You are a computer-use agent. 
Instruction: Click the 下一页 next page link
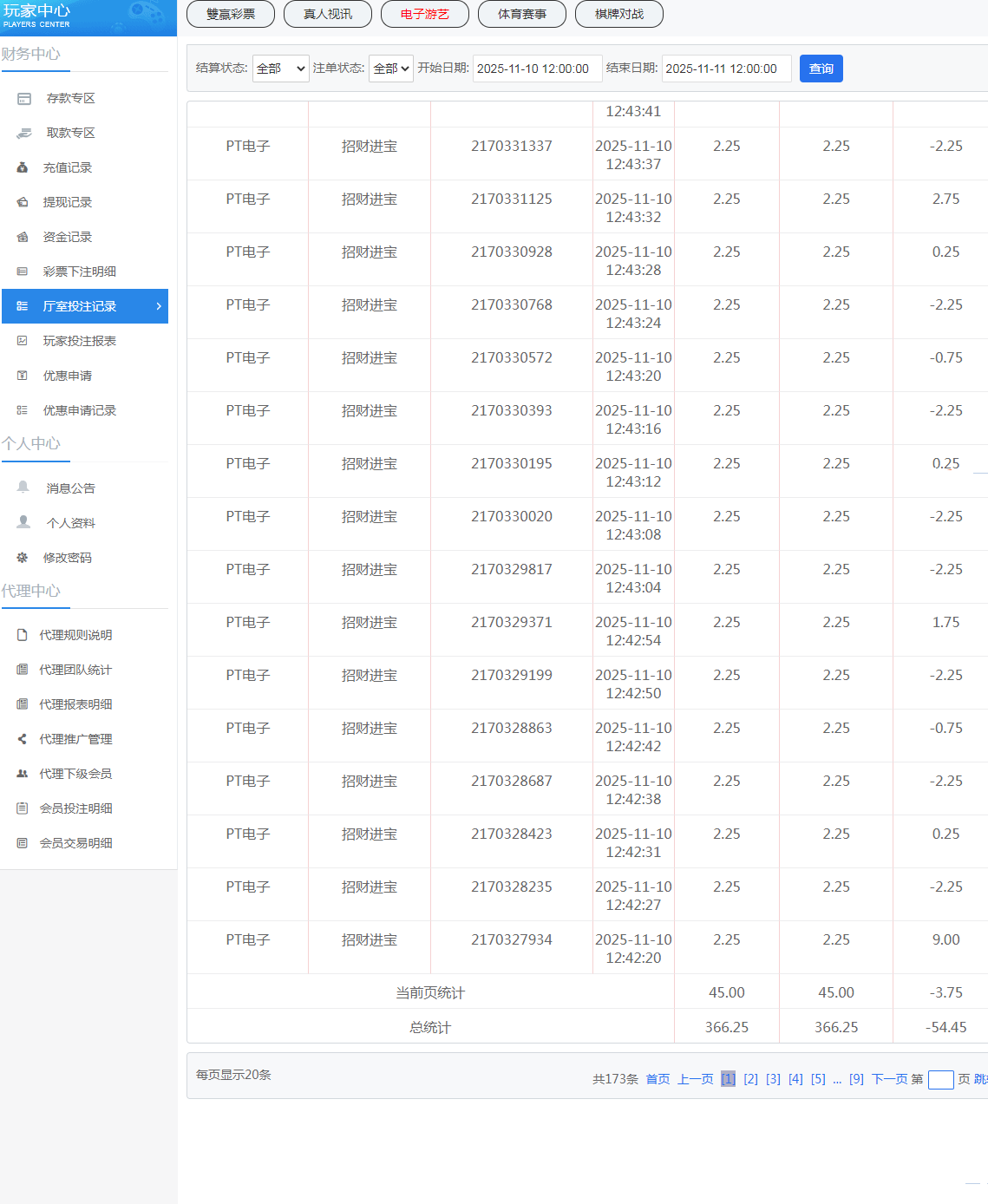pos(889,1079)
